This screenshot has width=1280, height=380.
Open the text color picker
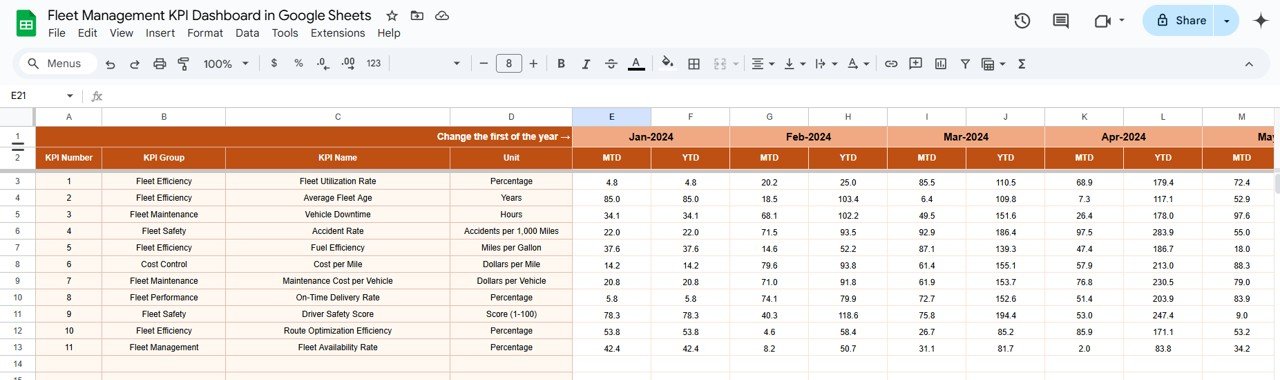coord(636,63)
